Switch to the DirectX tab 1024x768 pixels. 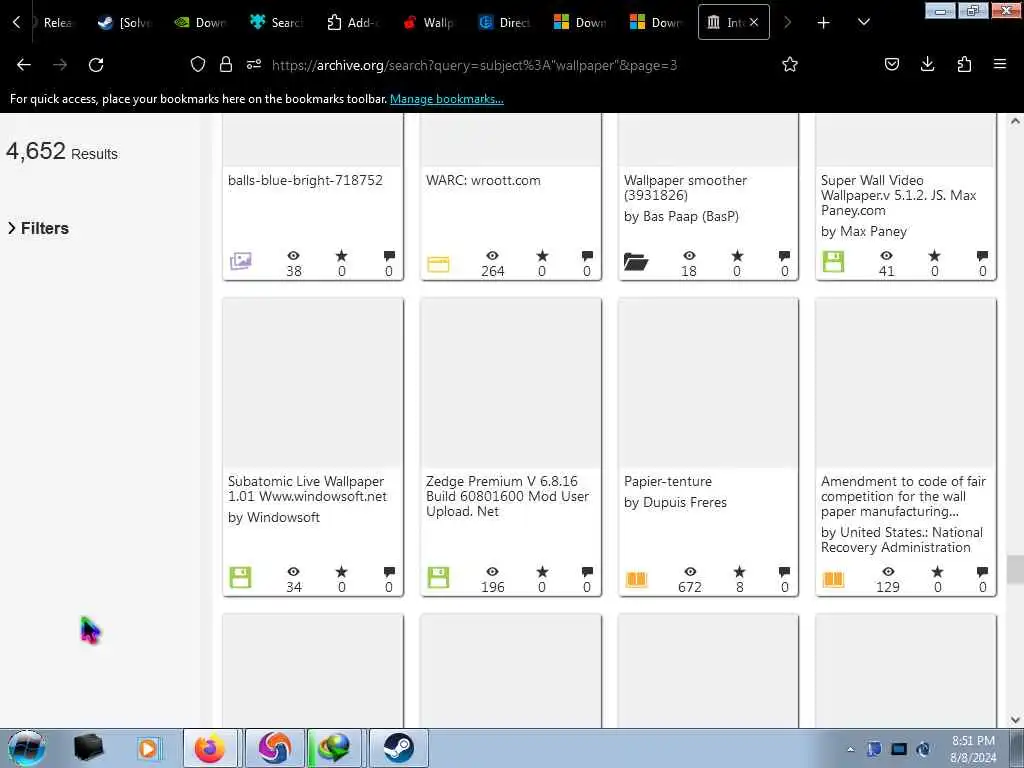pos(505,22)
